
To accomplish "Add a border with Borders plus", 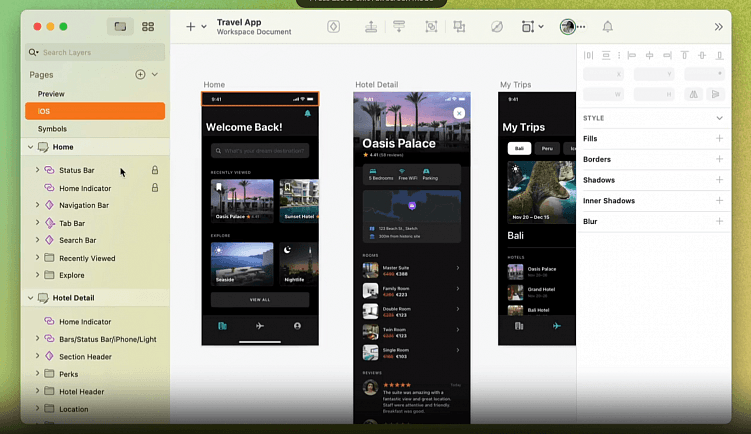I will [719, 159].
